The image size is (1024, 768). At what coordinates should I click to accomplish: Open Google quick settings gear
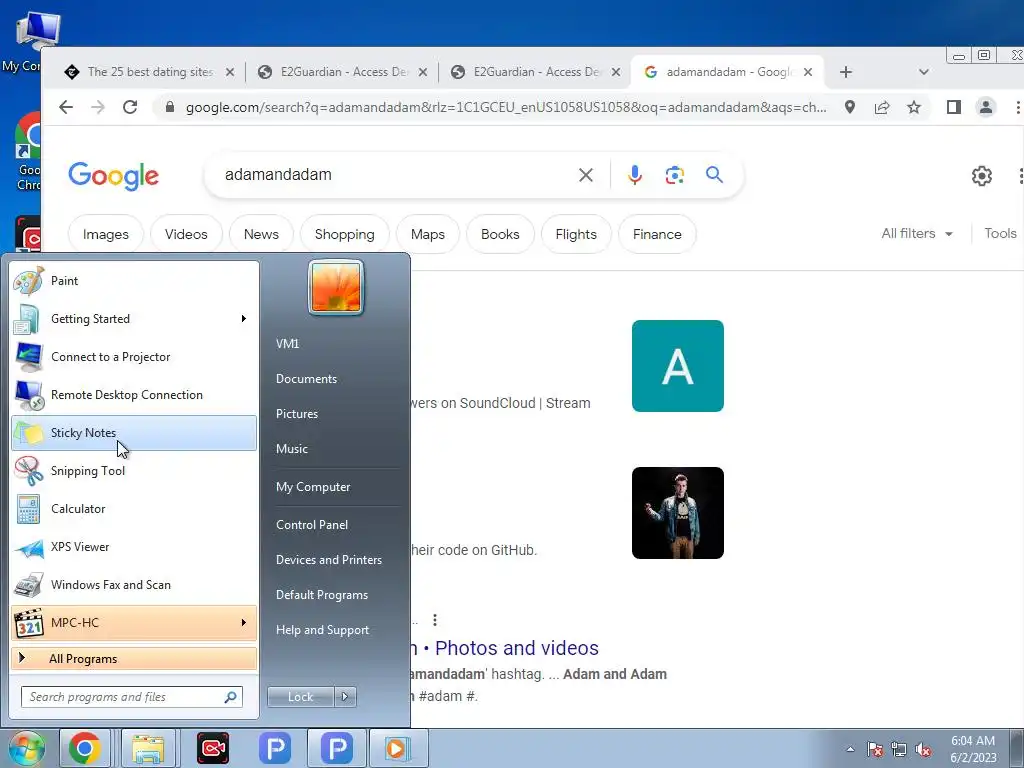point(982,176)
